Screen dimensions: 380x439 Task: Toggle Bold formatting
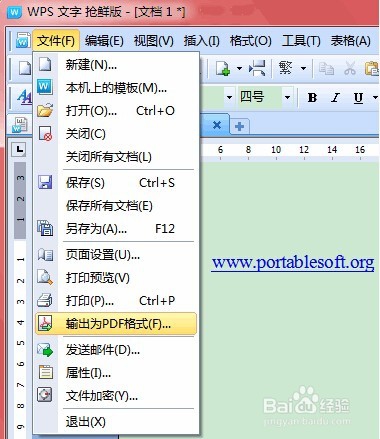tap(312, 98)
